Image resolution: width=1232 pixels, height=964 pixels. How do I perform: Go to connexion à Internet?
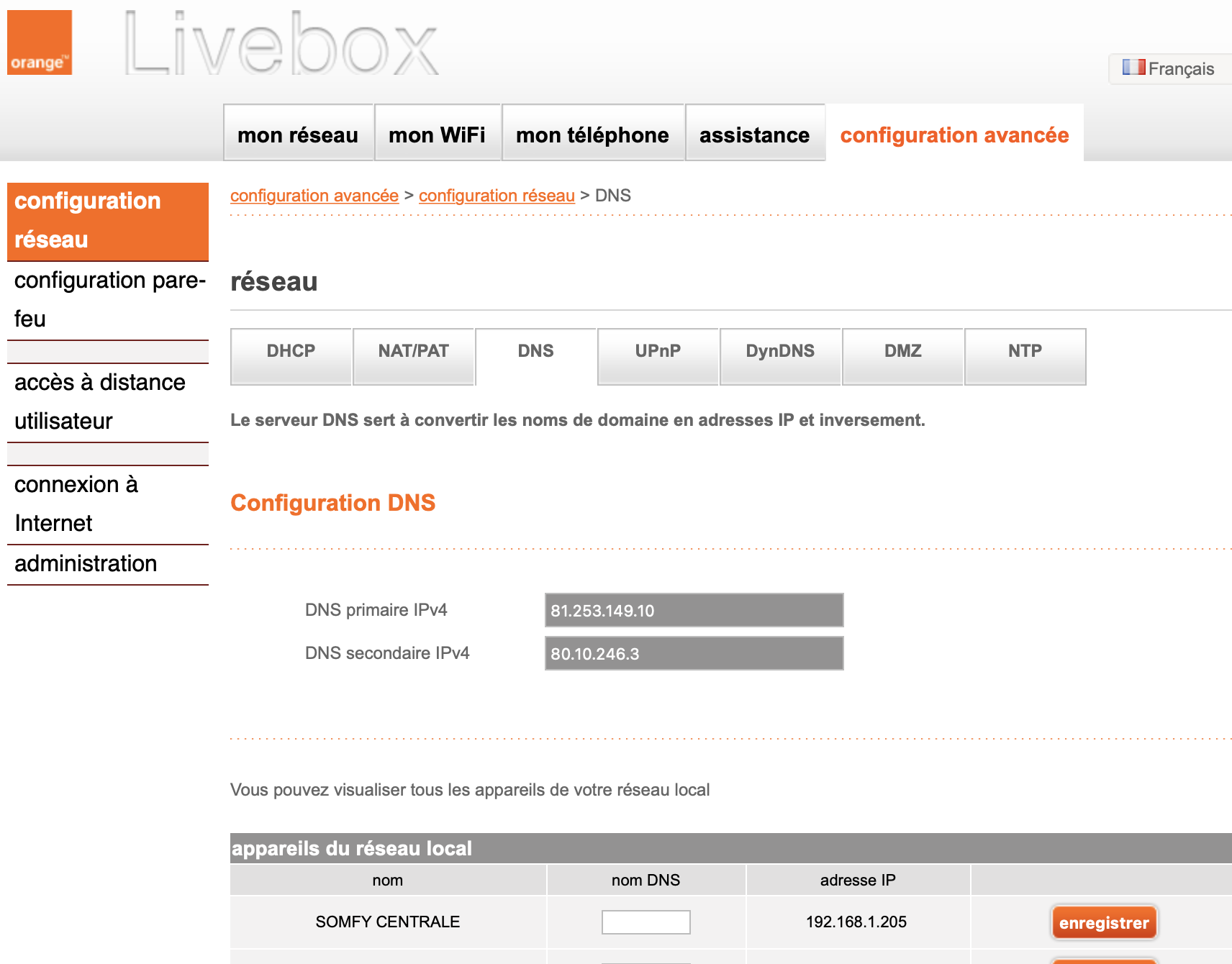(x=108, y=504)
